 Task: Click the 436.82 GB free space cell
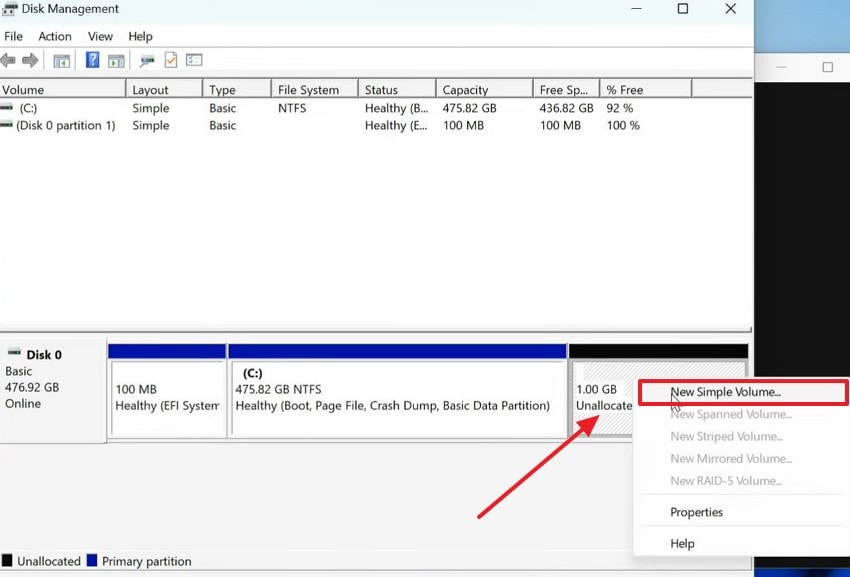[x=566, y=108]
